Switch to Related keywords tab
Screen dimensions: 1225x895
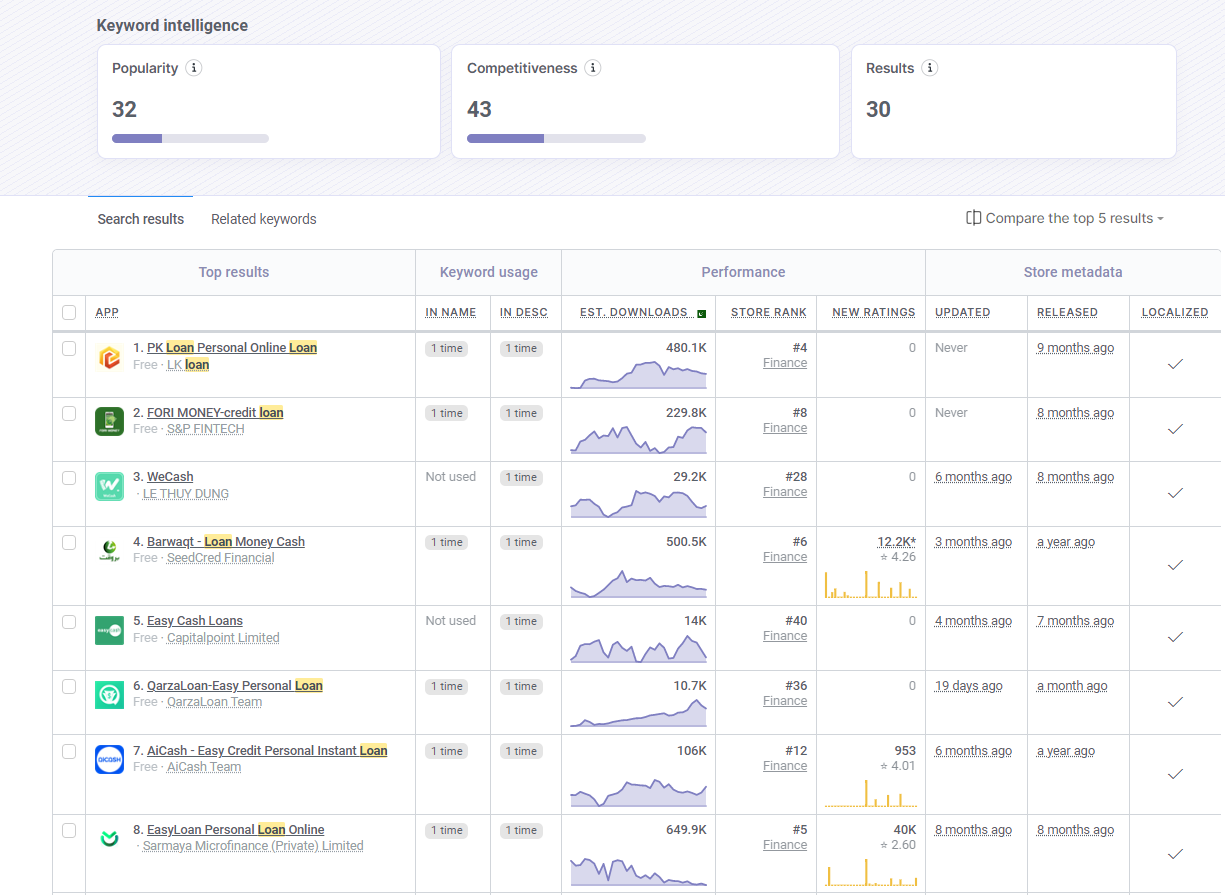(x=263, y=219)
